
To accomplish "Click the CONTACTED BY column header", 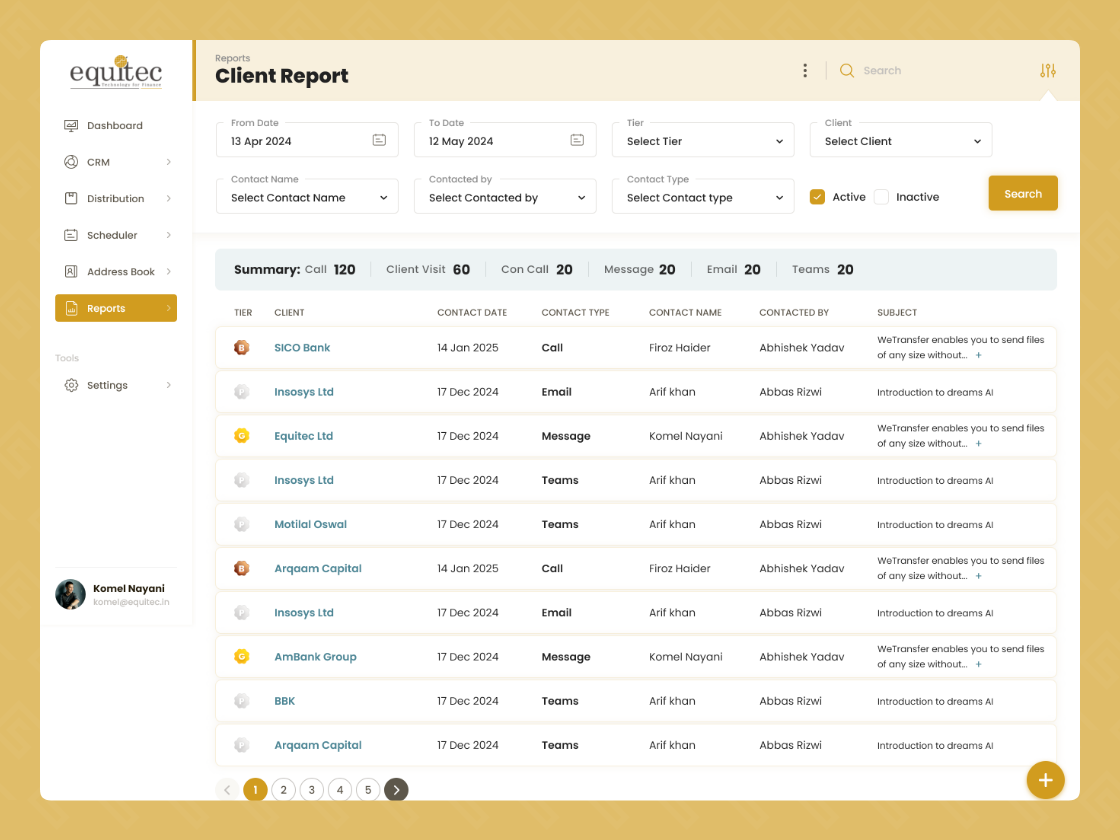I will point(794,313).
